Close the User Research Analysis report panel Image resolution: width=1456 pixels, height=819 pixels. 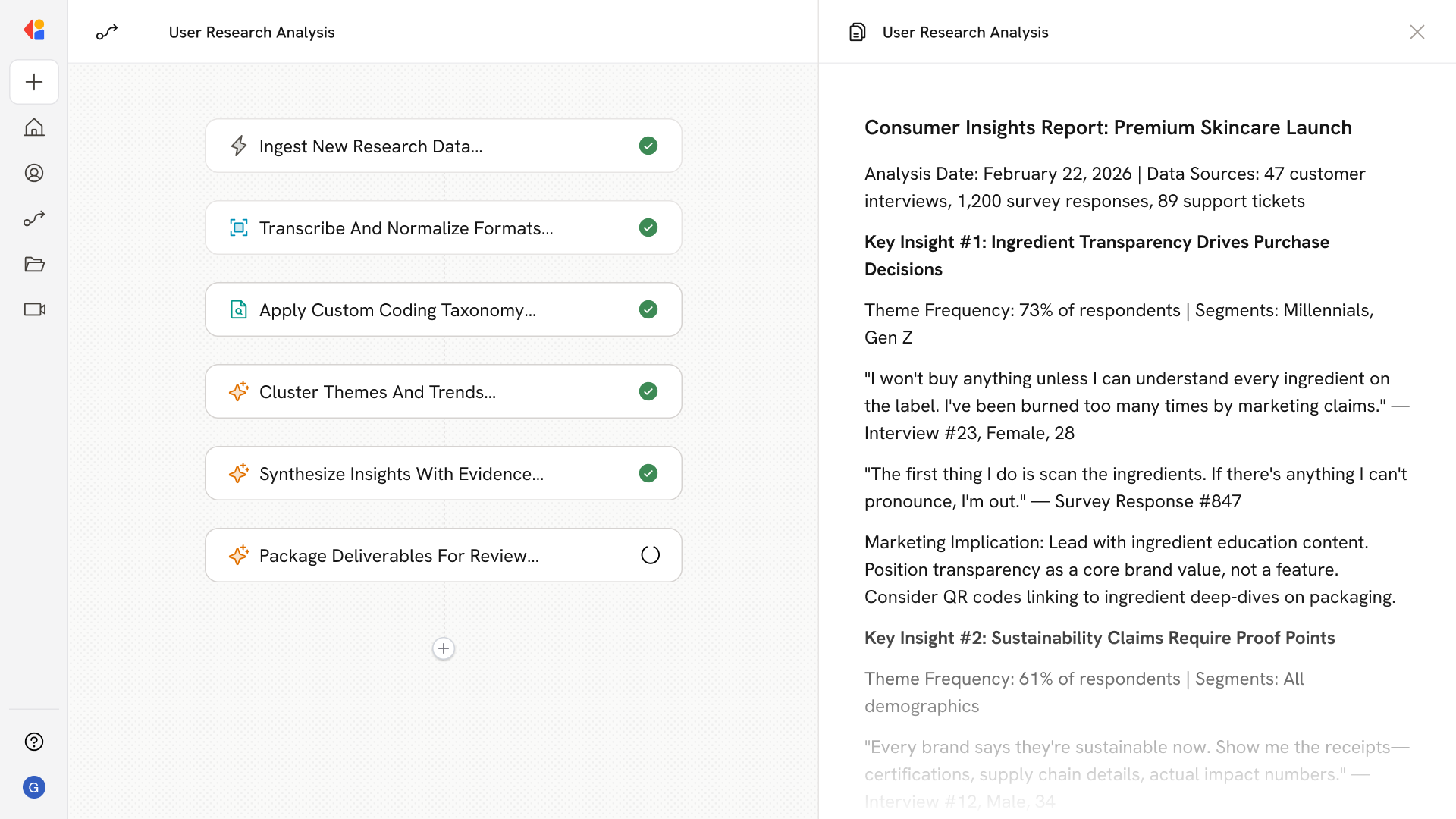point(1417,32)
